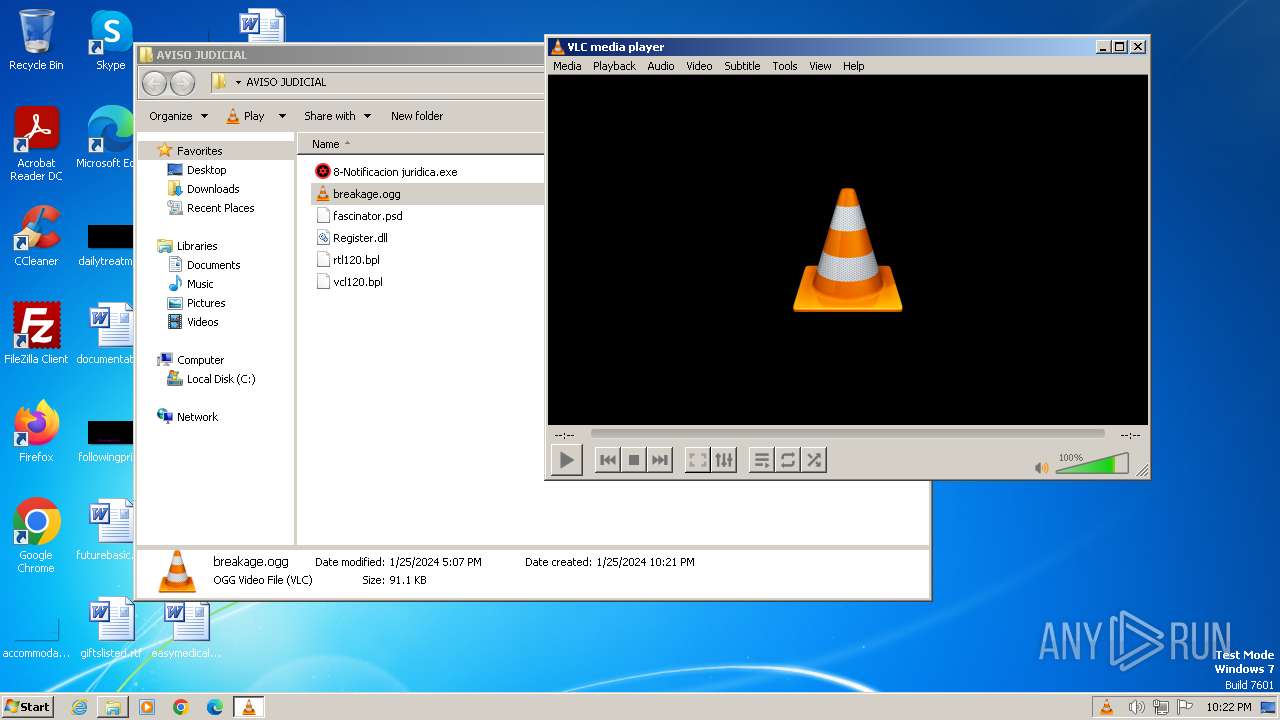This screenshot has width=1280, height=720.
Task: Open the VLC Audio menu
Action: click(661, 66)
